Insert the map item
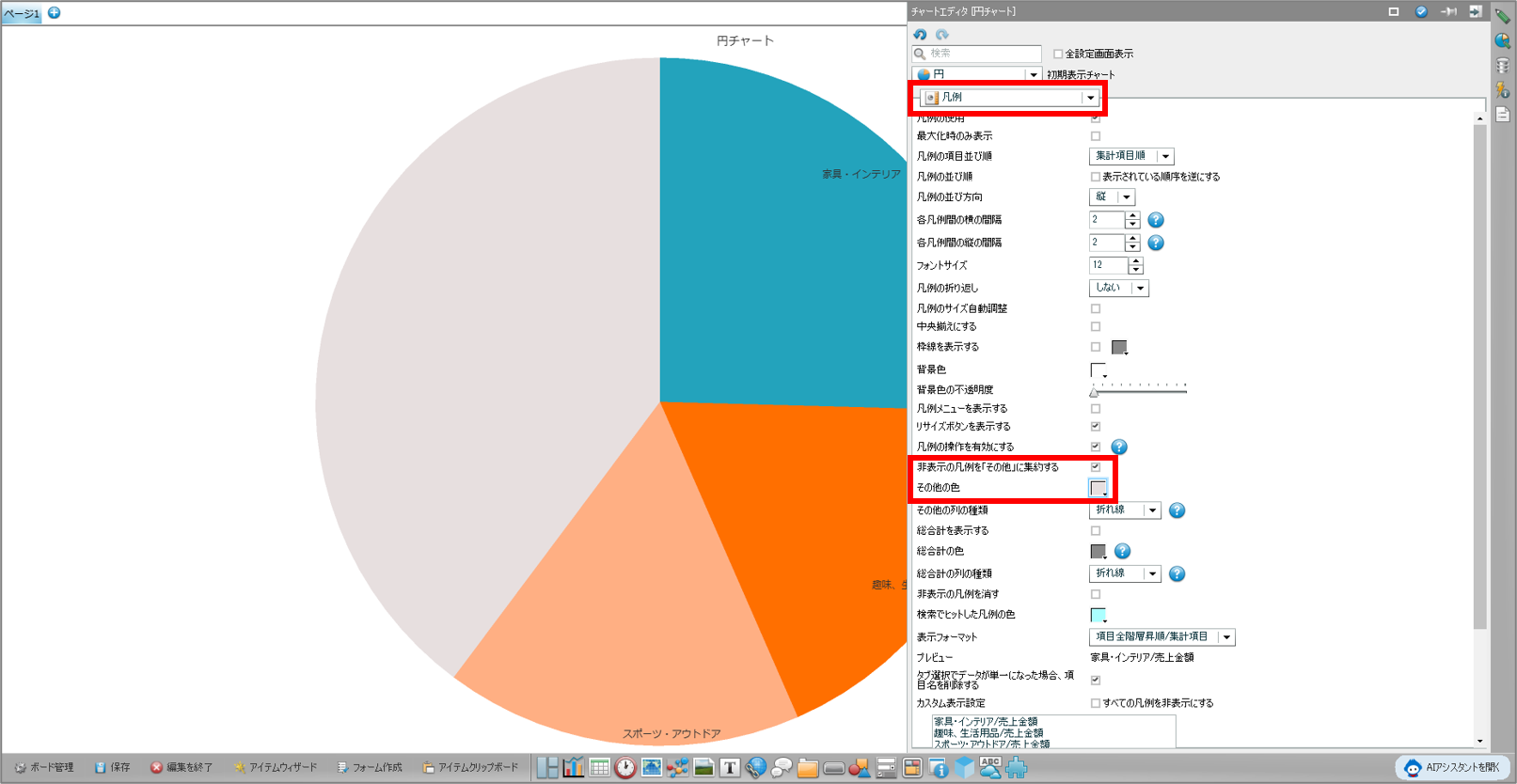 pos(651,768)
